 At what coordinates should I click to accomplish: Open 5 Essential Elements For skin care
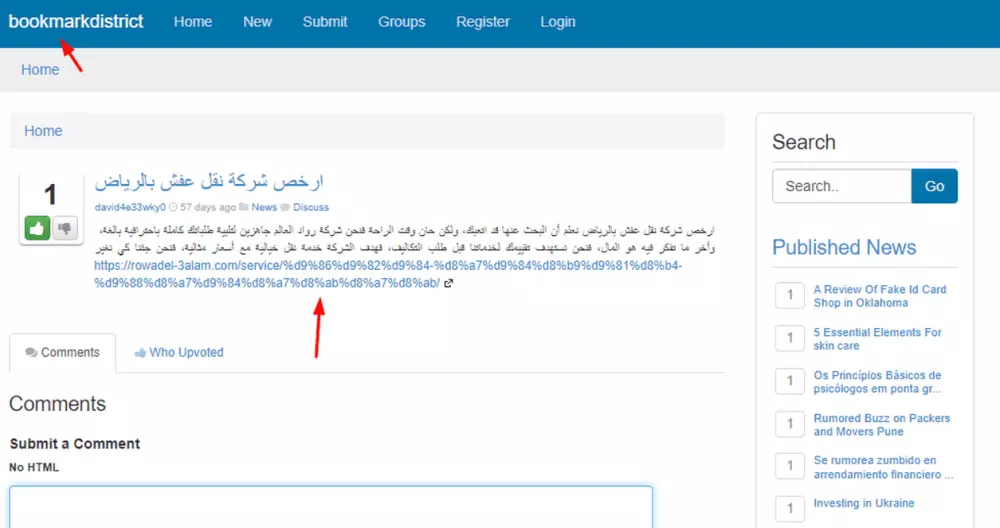coord(877,339)
